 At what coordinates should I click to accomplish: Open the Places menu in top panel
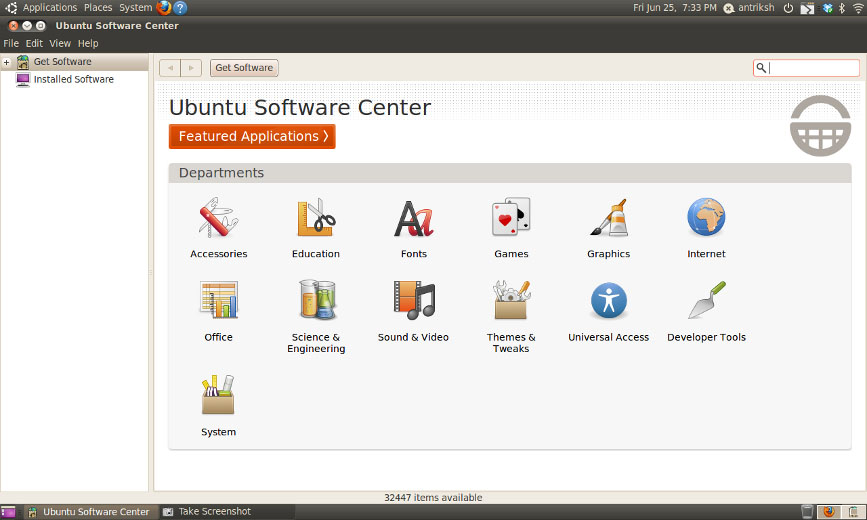pos(98,8)
